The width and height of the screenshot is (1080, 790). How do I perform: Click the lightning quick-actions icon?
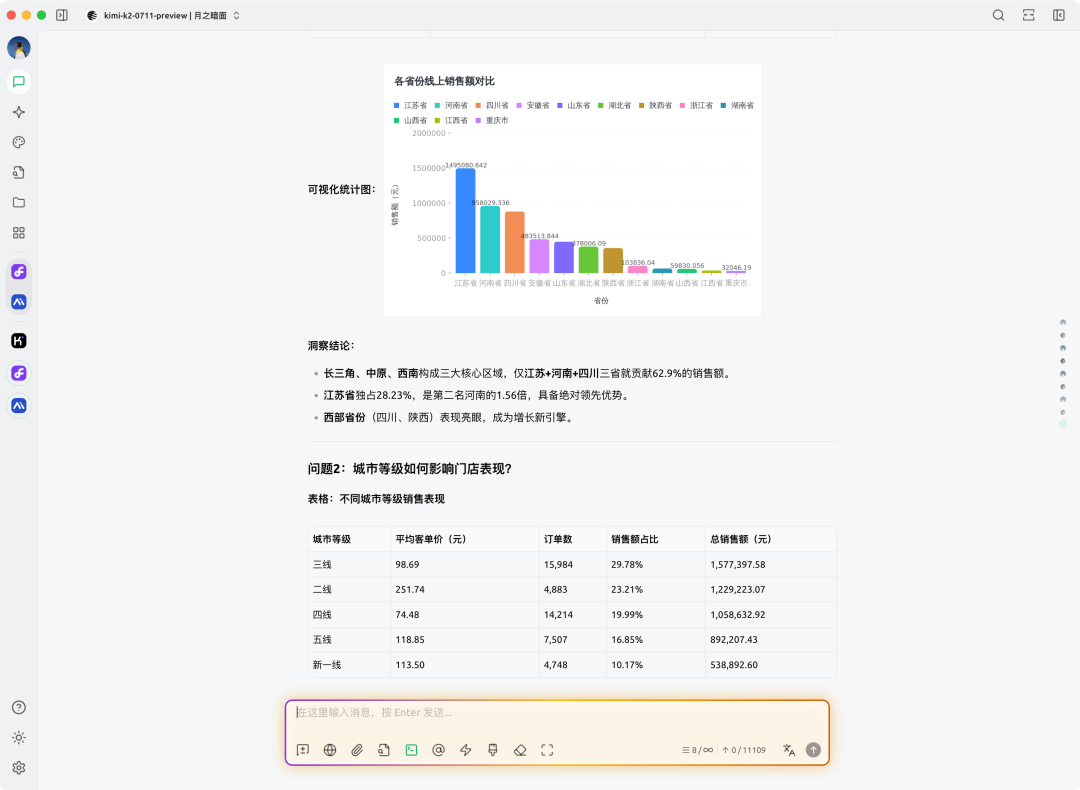pyautogui.click(x=465, y=749)
